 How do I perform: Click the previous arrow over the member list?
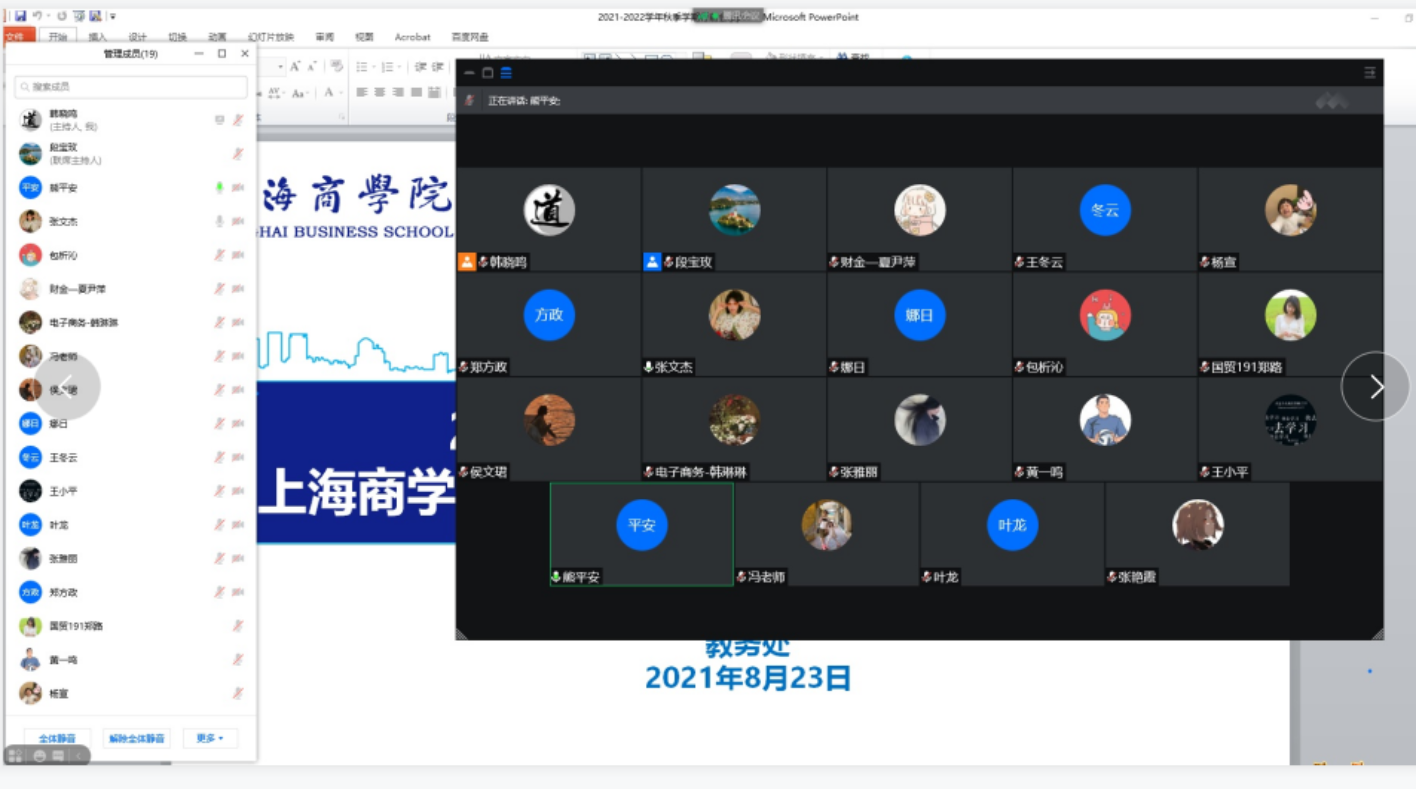[x=67, y=387]
